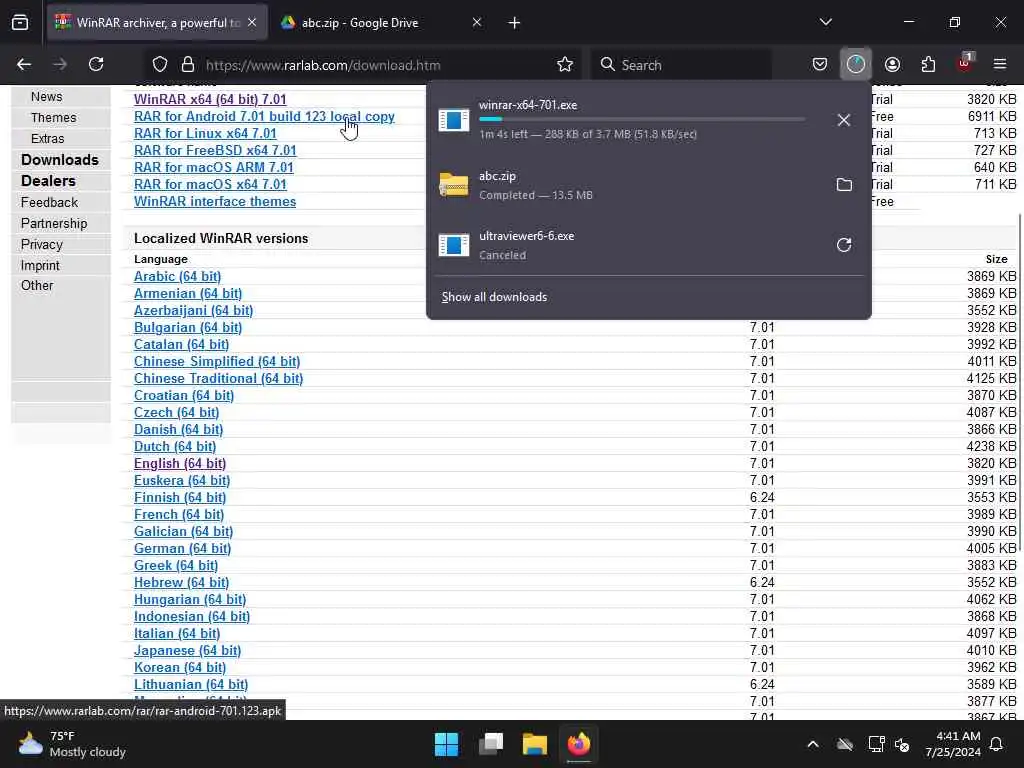Click the uBlock extension icon
Image resolution: width=1024 pixels, height=768 pixels.
point(965,63)
